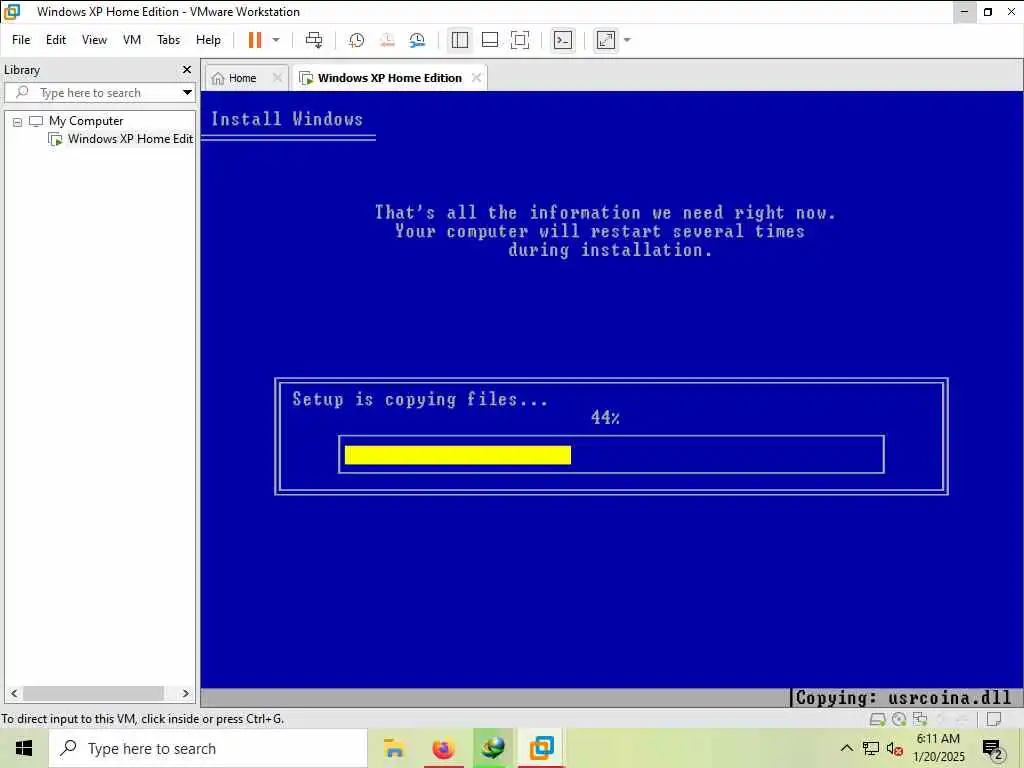Close the Library panel
The width and height of the screenshot is (1024, 768).
pos(187,69)
